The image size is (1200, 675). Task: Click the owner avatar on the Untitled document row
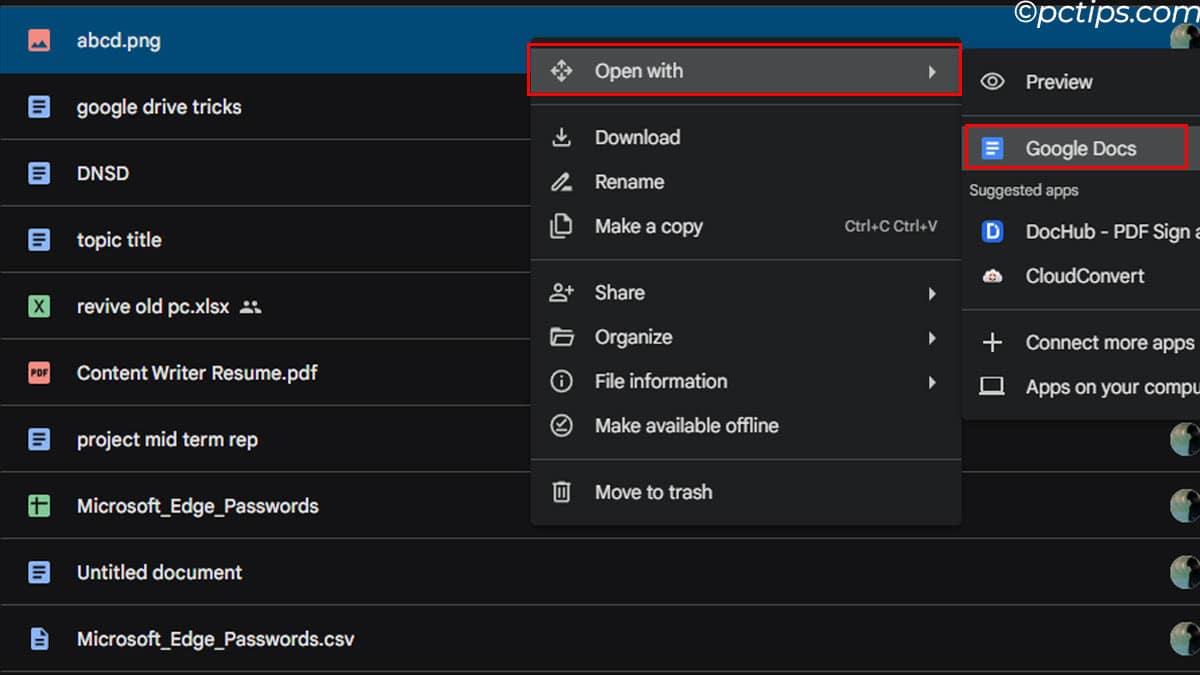pyautogui.click(x=1186, y=572)
